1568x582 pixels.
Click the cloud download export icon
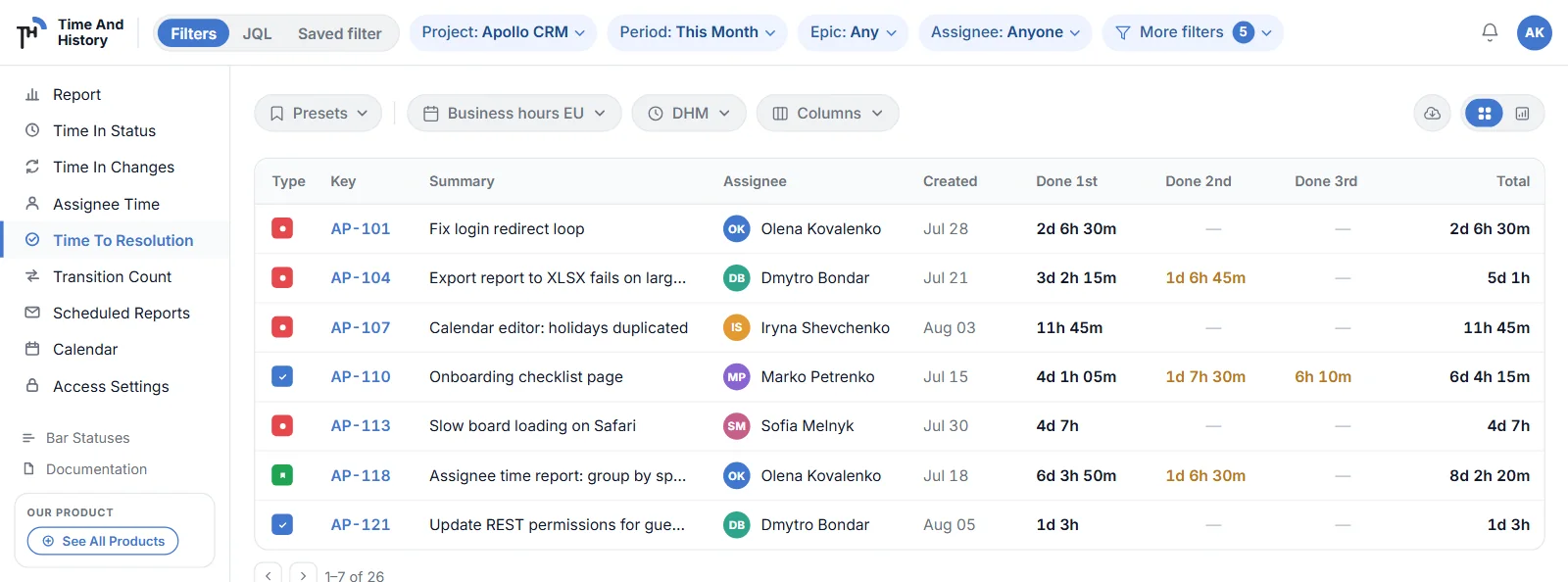(x=1432, y=114)
